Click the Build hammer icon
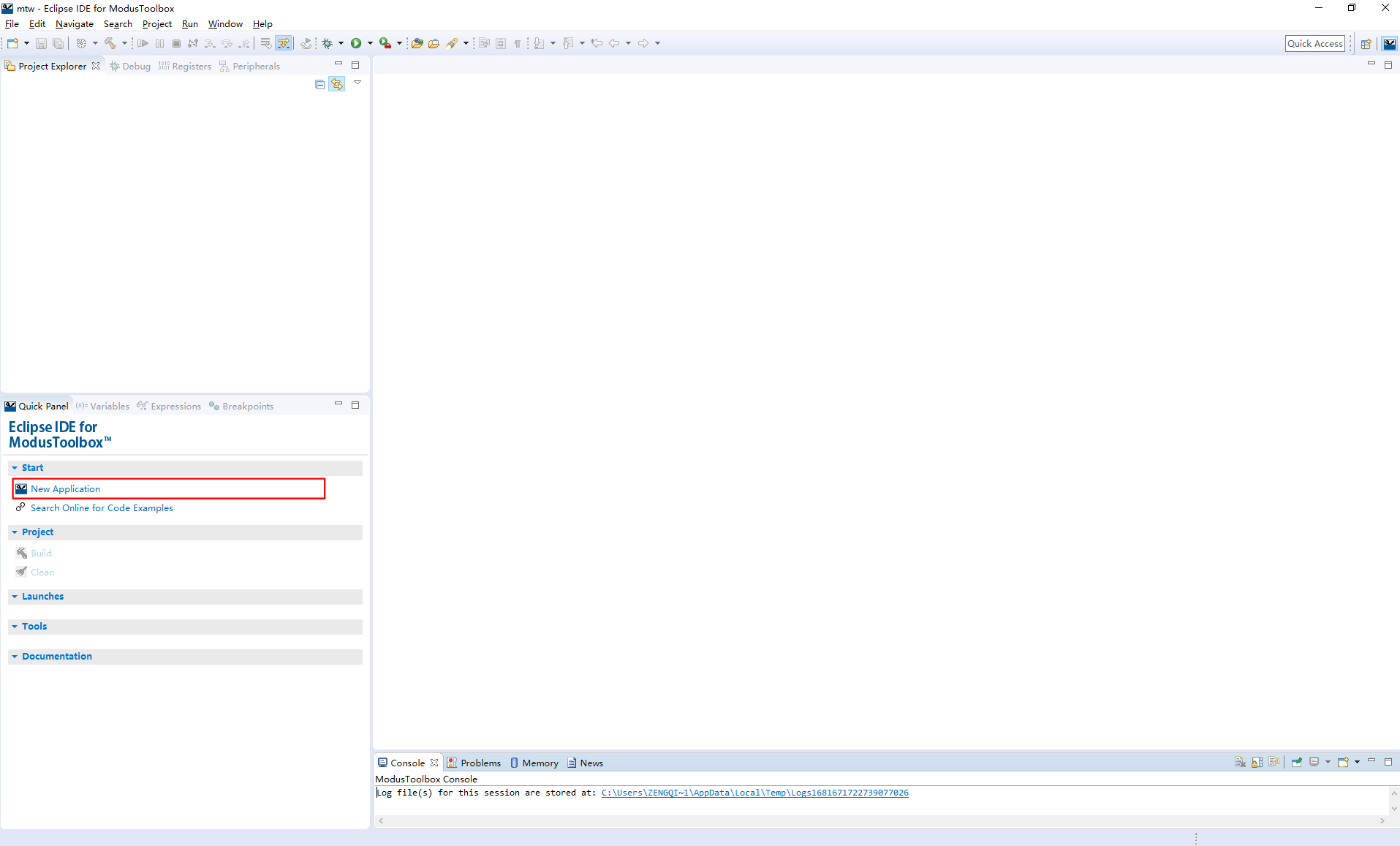 tap(111, 42)
